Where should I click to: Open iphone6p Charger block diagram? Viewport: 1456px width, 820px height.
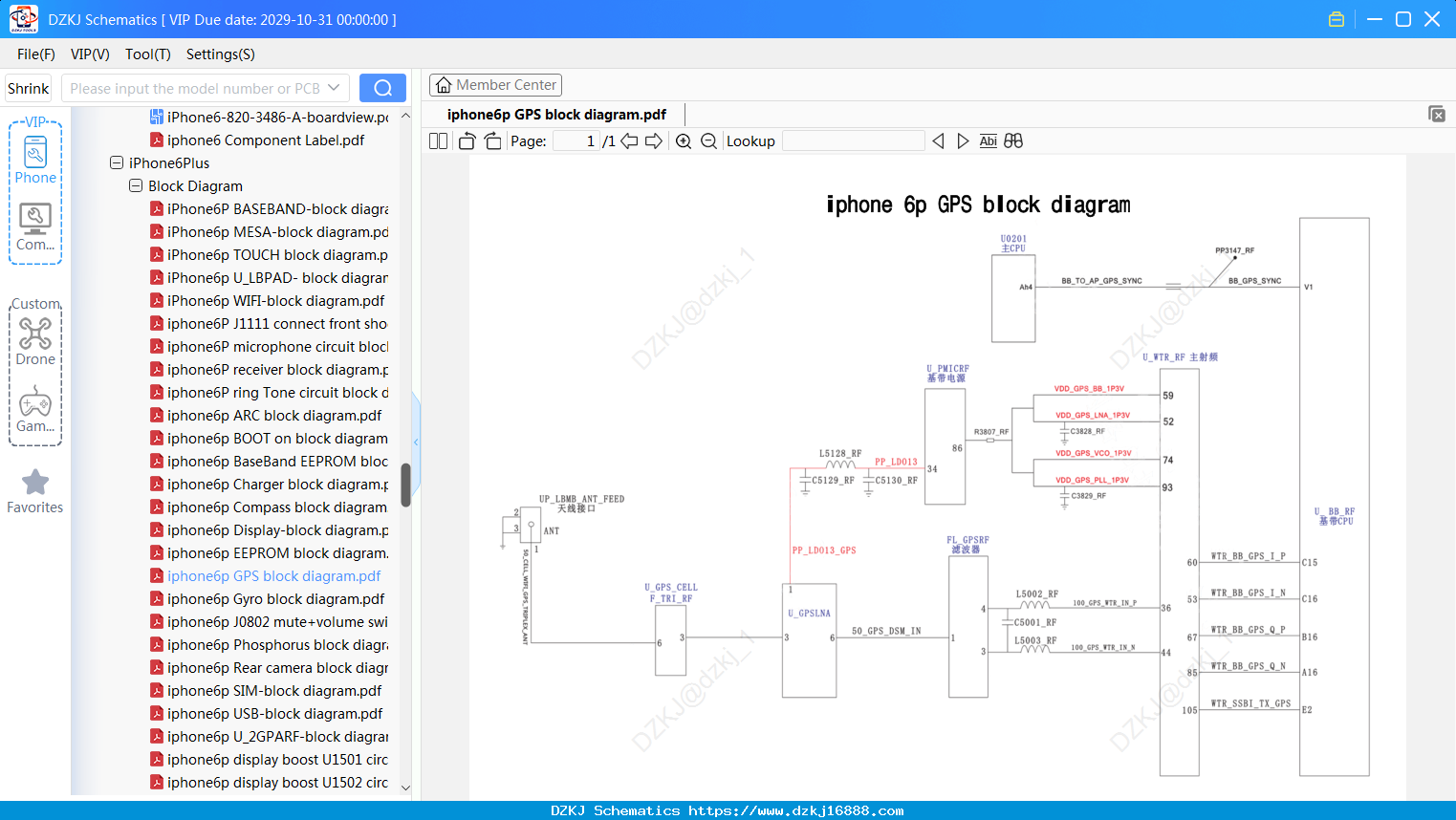[277, 485]
